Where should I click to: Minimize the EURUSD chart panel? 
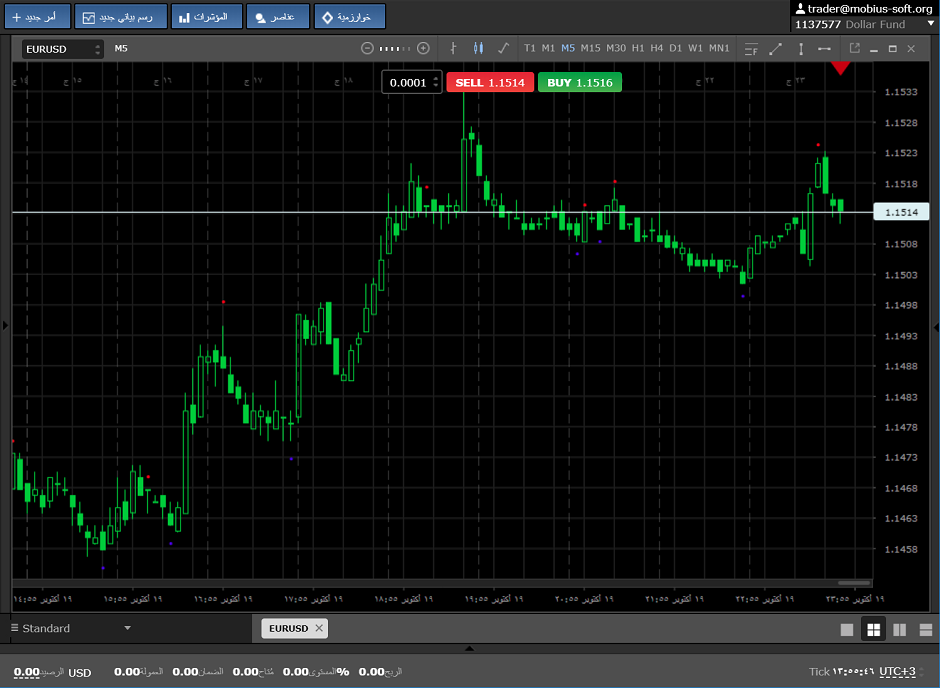(874, 49)
